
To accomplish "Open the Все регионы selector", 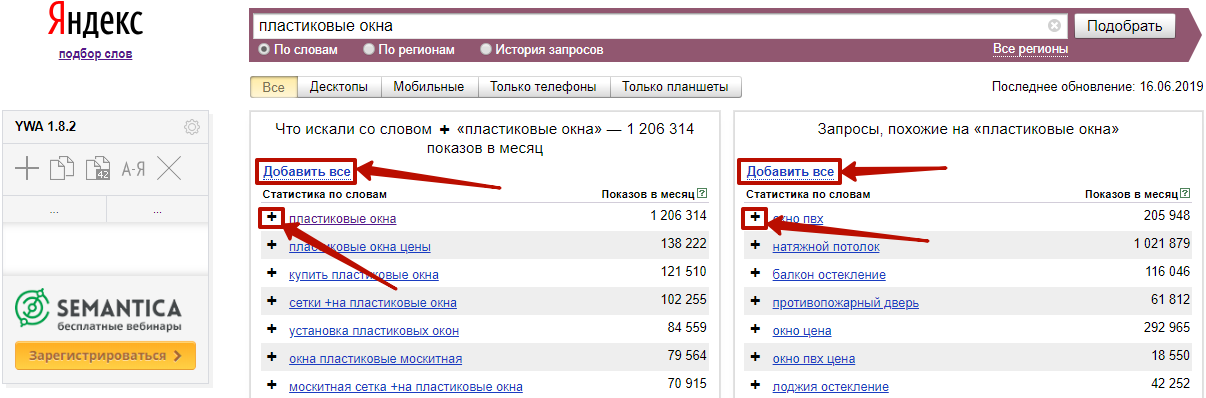I will tap(1030, 49).
